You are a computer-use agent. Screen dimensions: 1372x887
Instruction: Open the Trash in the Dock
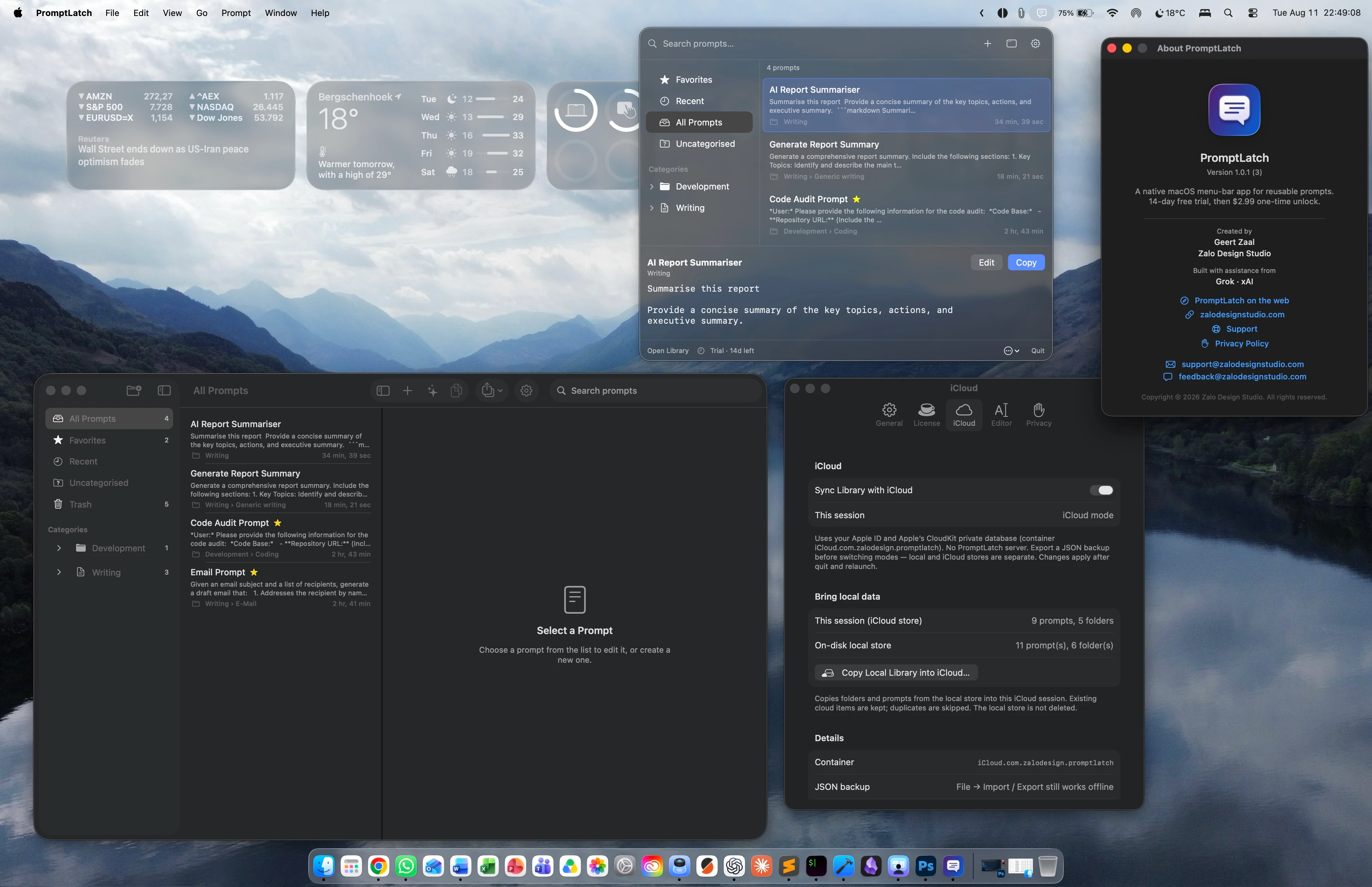tap(1048, 866)
